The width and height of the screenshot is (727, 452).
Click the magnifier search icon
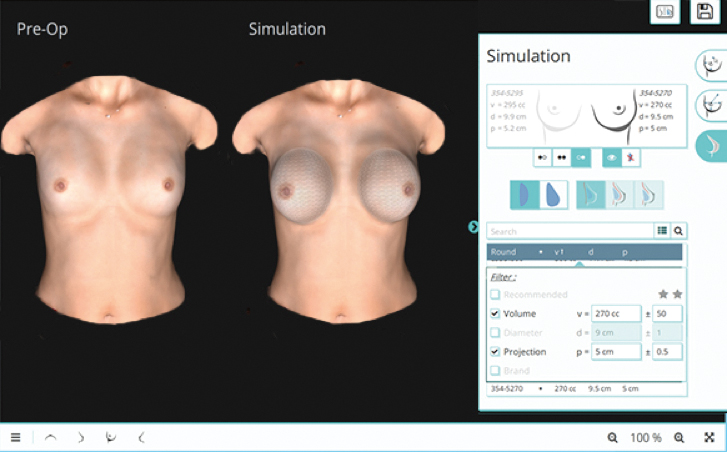click(678, 230)
